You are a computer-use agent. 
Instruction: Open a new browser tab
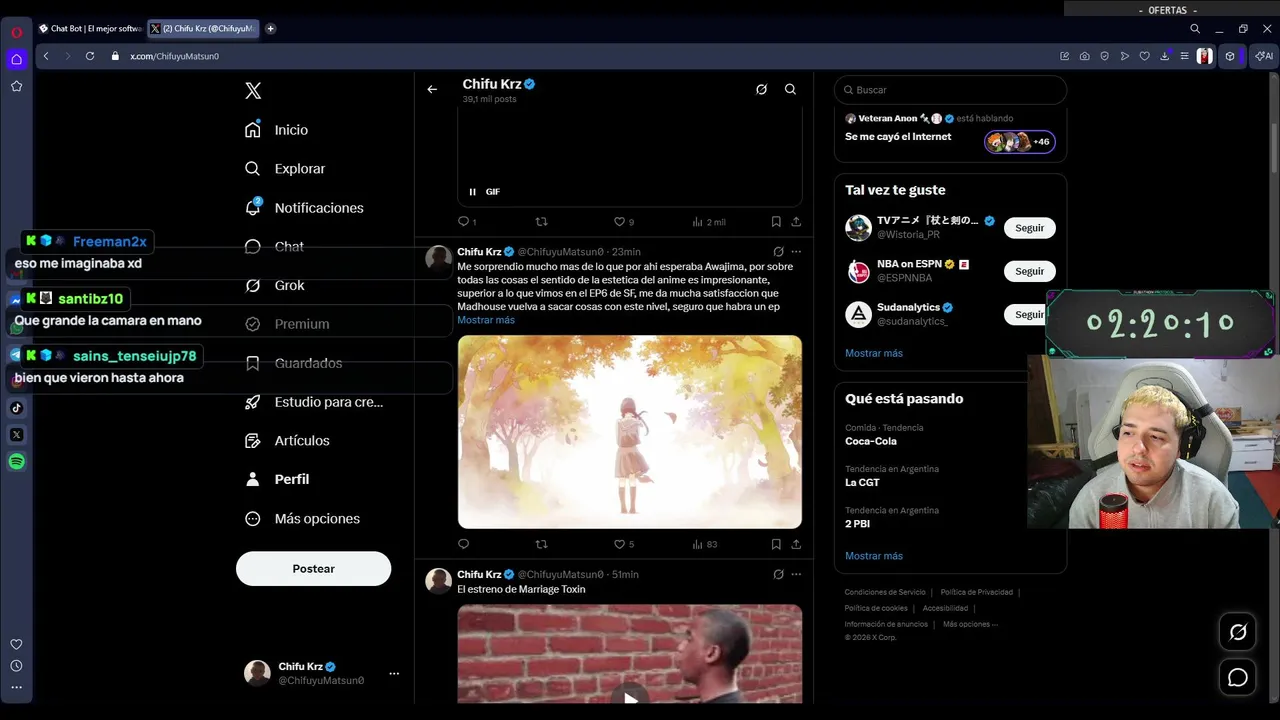pyautogui.click(x=271, y=29)
